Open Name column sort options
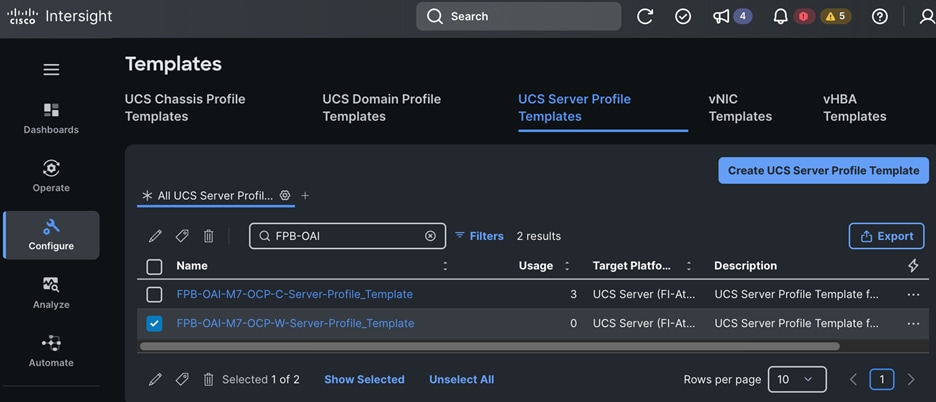The image size is (936, 402). [x=445, y=266]
